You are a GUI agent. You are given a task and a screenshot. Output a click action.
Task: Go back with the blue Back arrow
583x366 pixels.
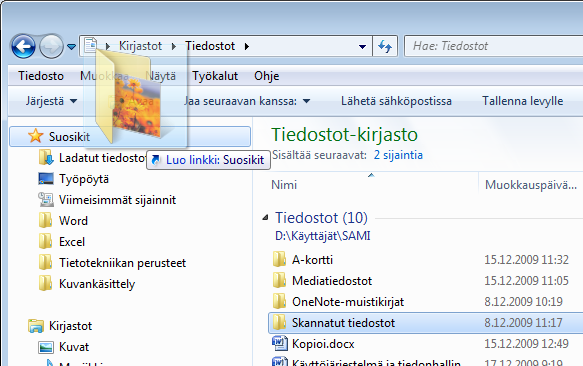23,46
